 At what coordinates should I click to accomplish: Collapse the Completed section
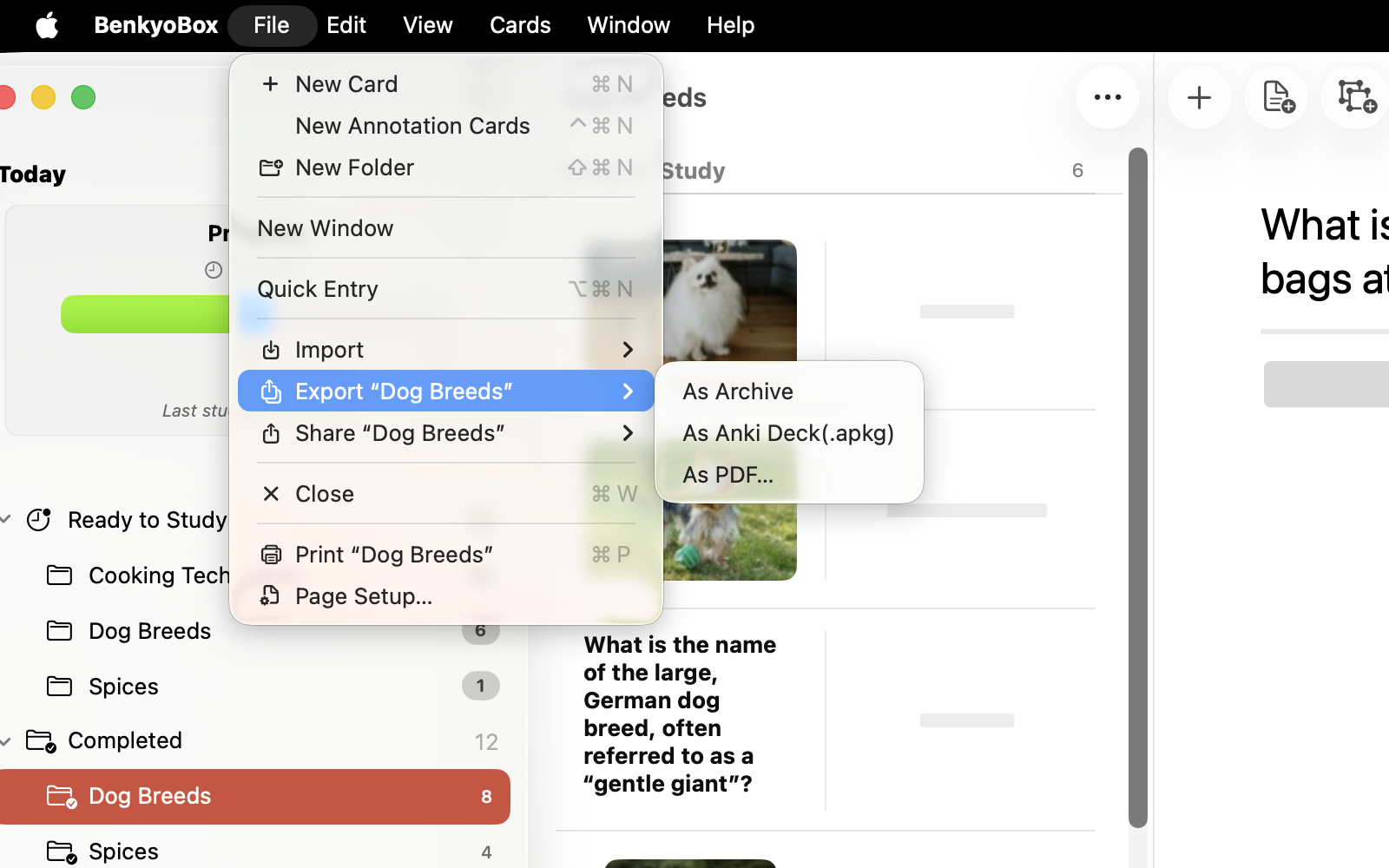point(6,740)
